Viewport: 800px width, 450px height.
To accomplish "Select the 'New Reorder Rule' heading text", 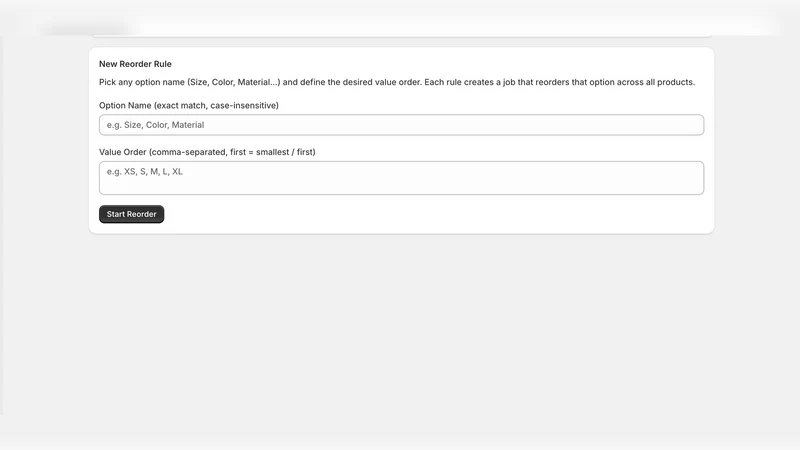I will click(x=135, y=64).
